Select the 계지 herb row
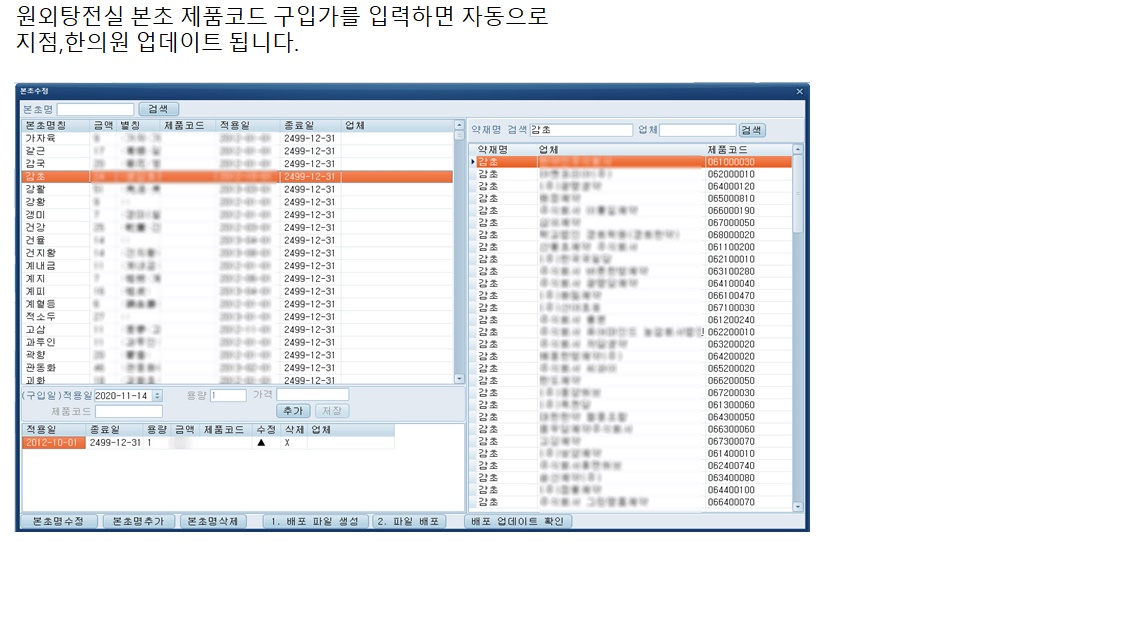Screen dimensions: 1143x641 pyautogui.click(x=35, y=278)
